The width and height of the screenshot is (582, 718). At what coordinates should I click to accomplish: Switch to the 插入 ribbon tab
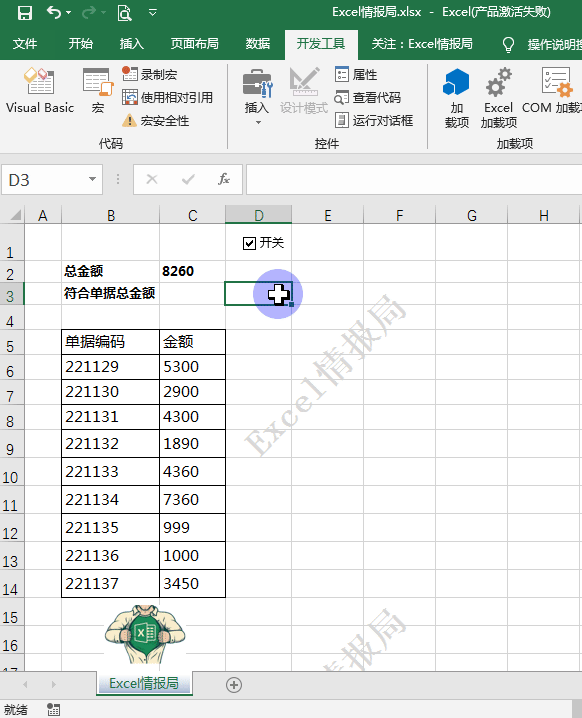click(x=132, y=44)
